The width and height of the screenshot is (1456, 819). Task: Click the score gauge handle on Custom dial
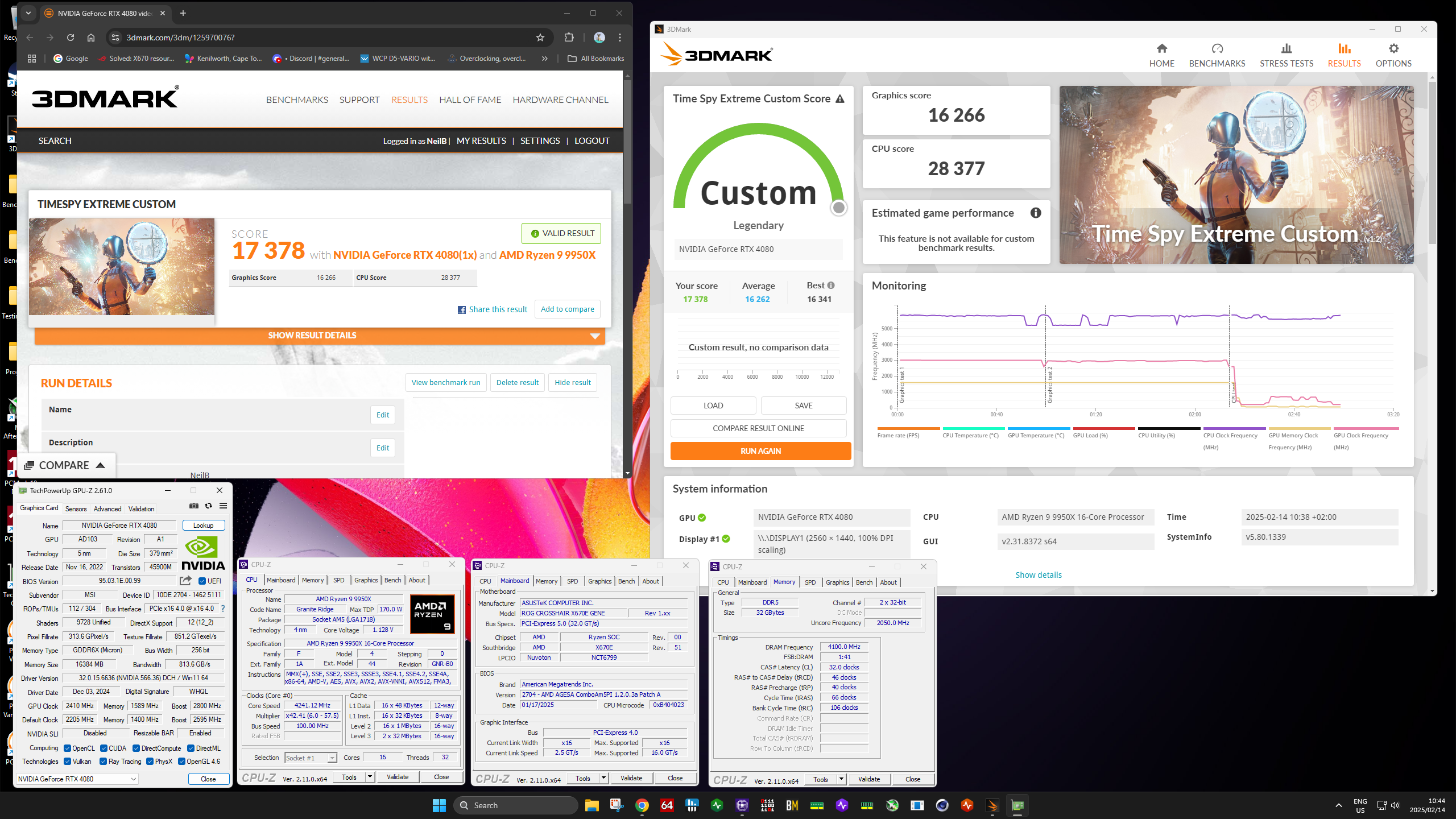click(x=838, y=208)
